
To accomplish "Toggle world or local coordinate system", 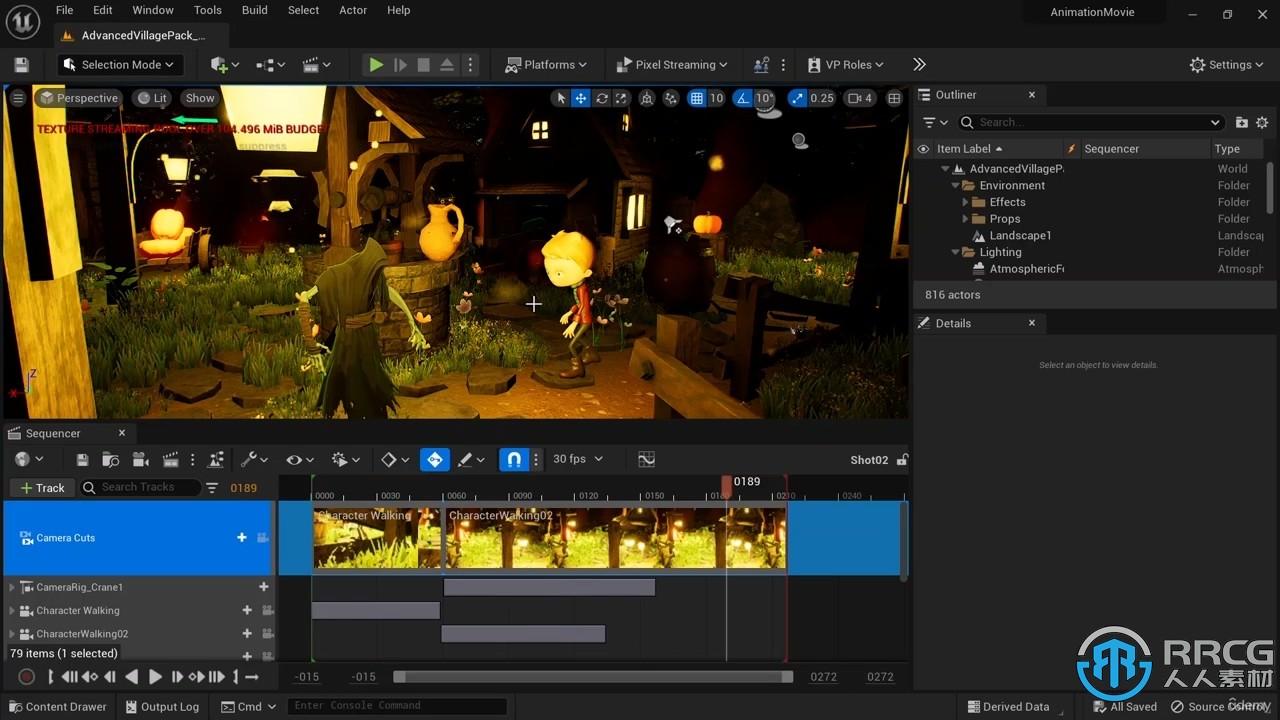I will point(647,98).
